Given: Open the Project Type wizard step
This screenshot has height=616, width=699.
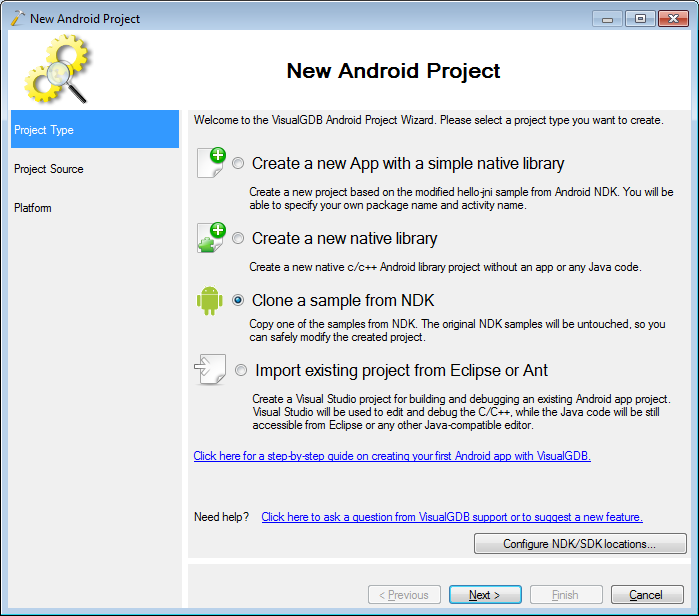Looking at the screenshot, I should (x=95, y=129).
